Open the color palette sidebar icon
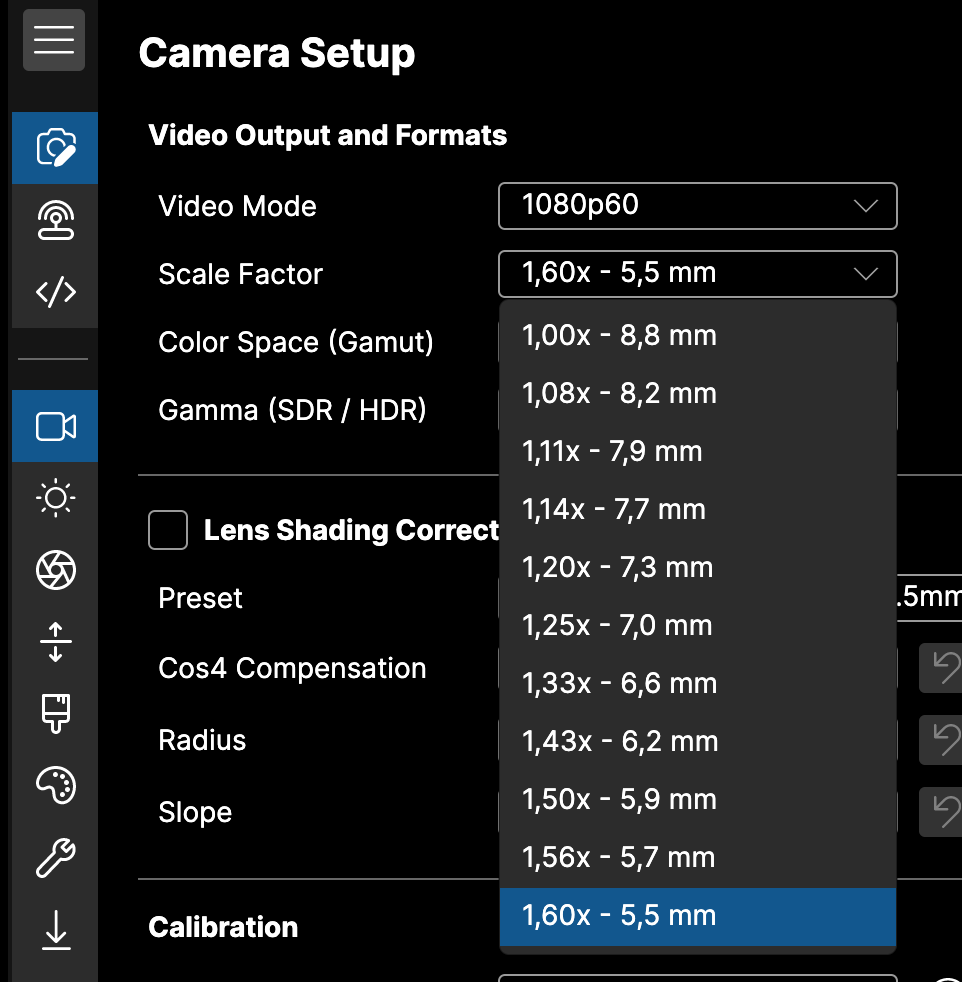Image resolution: width=962 pixels, height=982 pixels. [x=55, y=785]
